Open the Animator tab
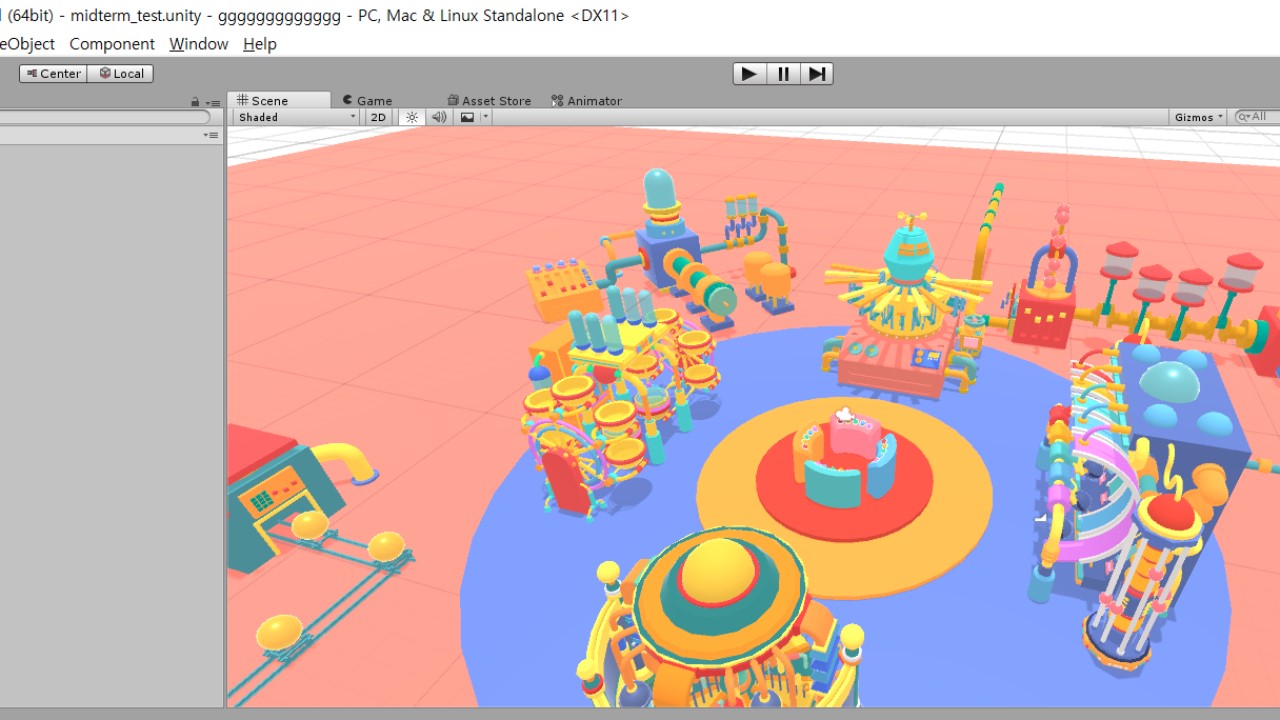1280x720 pixels. [586, 100]
